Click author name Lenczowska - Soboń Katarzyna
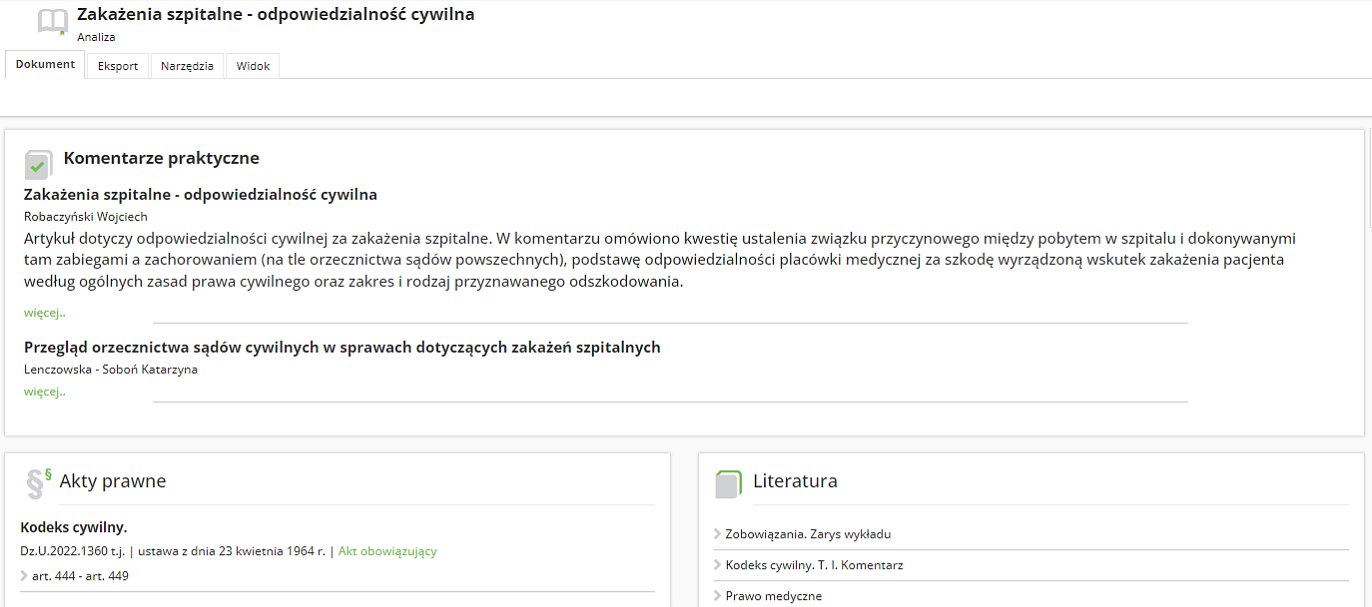The image size is (1372, 607). pyautogui.click(x=111, y=369)
